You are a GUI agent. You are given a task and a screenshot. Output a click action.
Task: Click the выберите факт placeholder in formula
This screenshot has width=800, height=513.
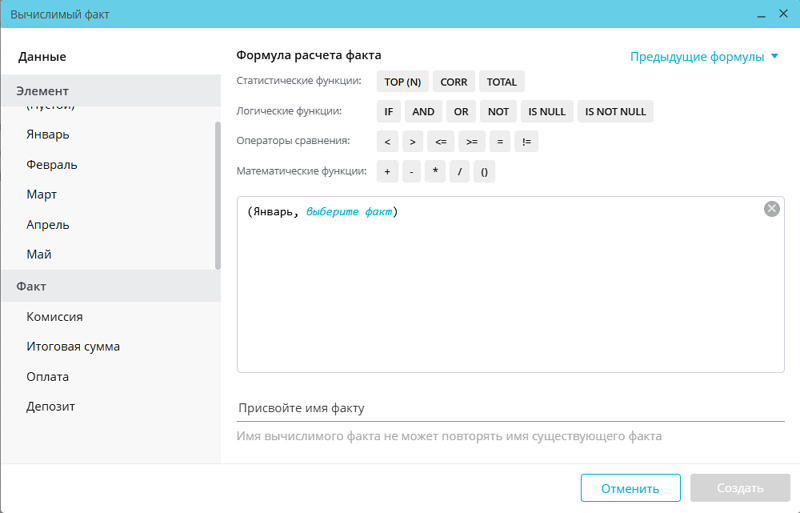(349, 211)
